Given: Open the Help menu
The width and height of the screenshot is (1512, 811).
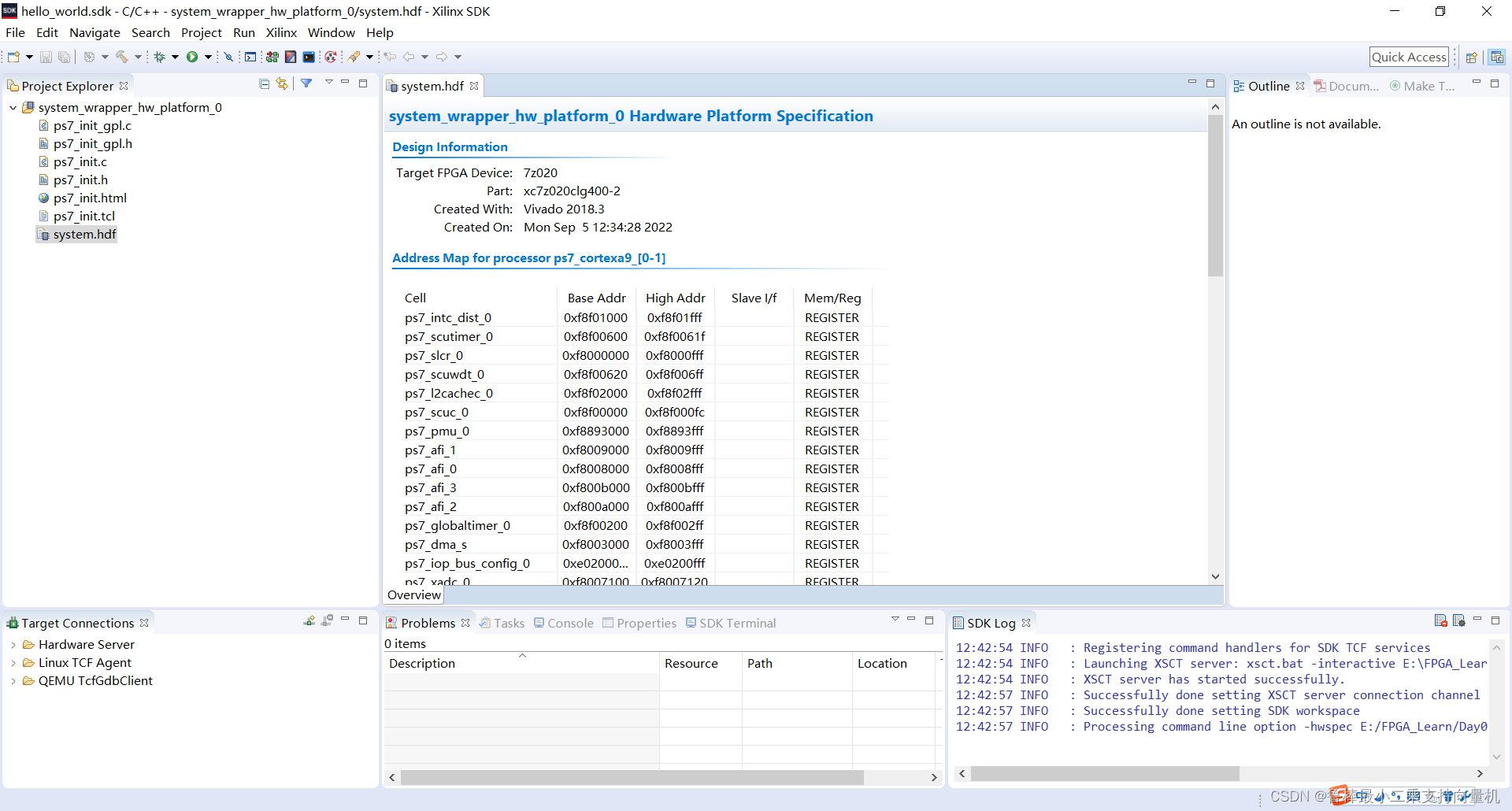Looking at the screenshot, I should (380, 33).
